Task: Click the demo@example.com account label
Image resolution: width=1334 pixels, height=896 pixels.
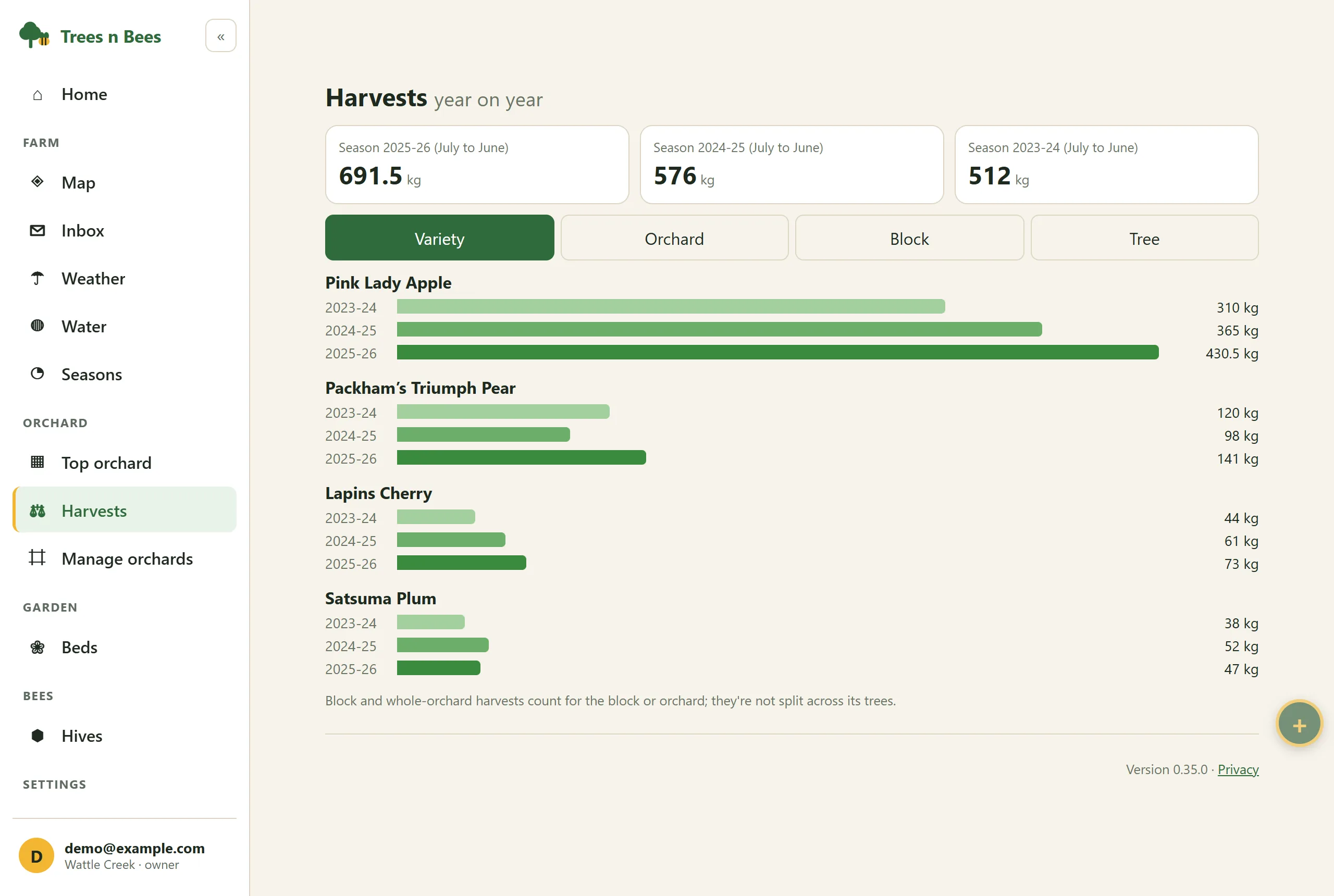Action: [x=134, y=848]
